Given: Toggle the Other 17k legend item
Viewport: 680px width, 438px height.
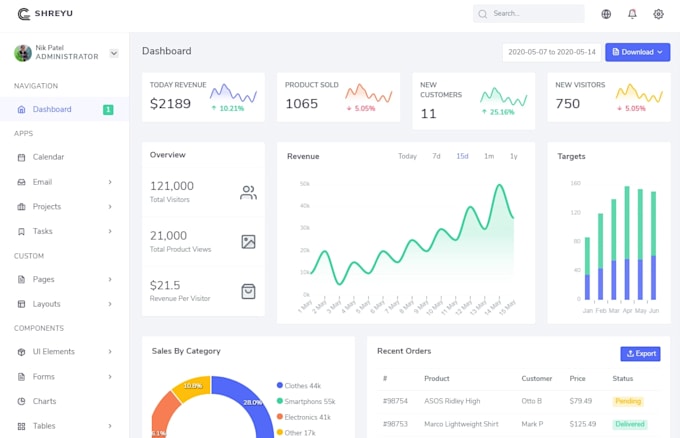Looking at the screenshot, I should click(296, 433).
